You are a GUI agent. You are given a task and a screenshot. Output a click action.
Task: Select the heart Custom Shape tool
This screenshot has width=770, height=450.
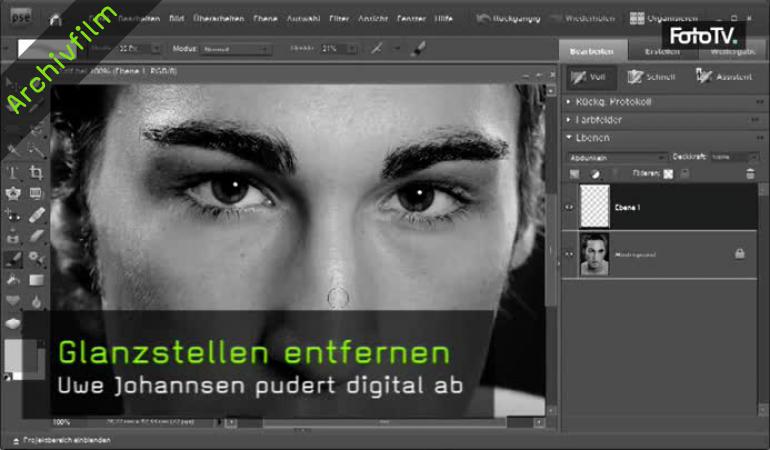coord(12,301)
